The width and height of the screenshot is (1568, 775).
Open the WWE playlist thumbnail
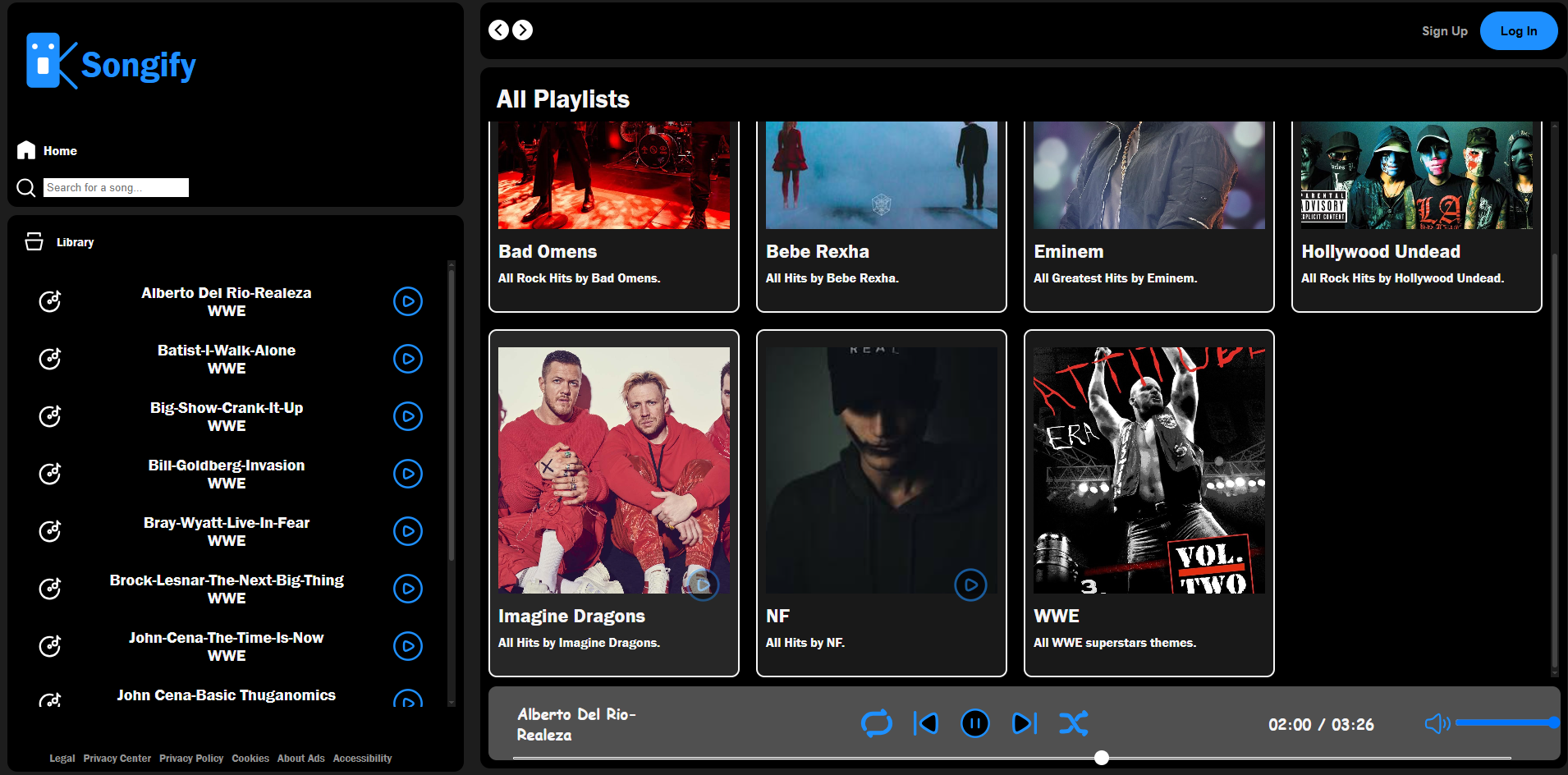1148,470
